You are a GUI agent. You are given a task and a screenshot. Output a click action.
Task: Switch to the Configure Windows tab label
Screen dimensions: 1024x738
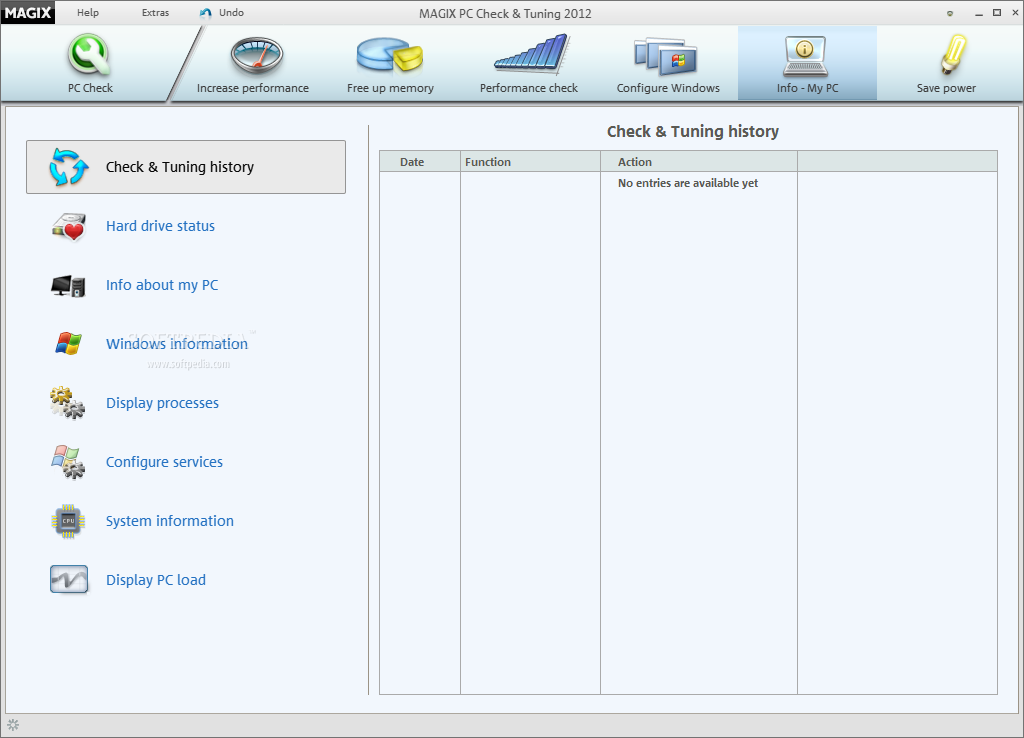(x=668, y=88)
